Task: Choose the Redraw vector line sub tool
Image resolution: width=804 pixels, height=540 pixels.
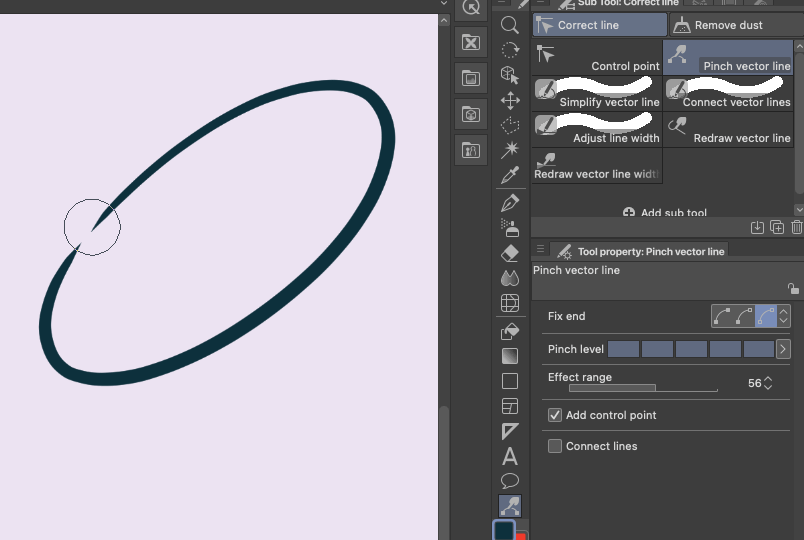Action: coord(728,129)
